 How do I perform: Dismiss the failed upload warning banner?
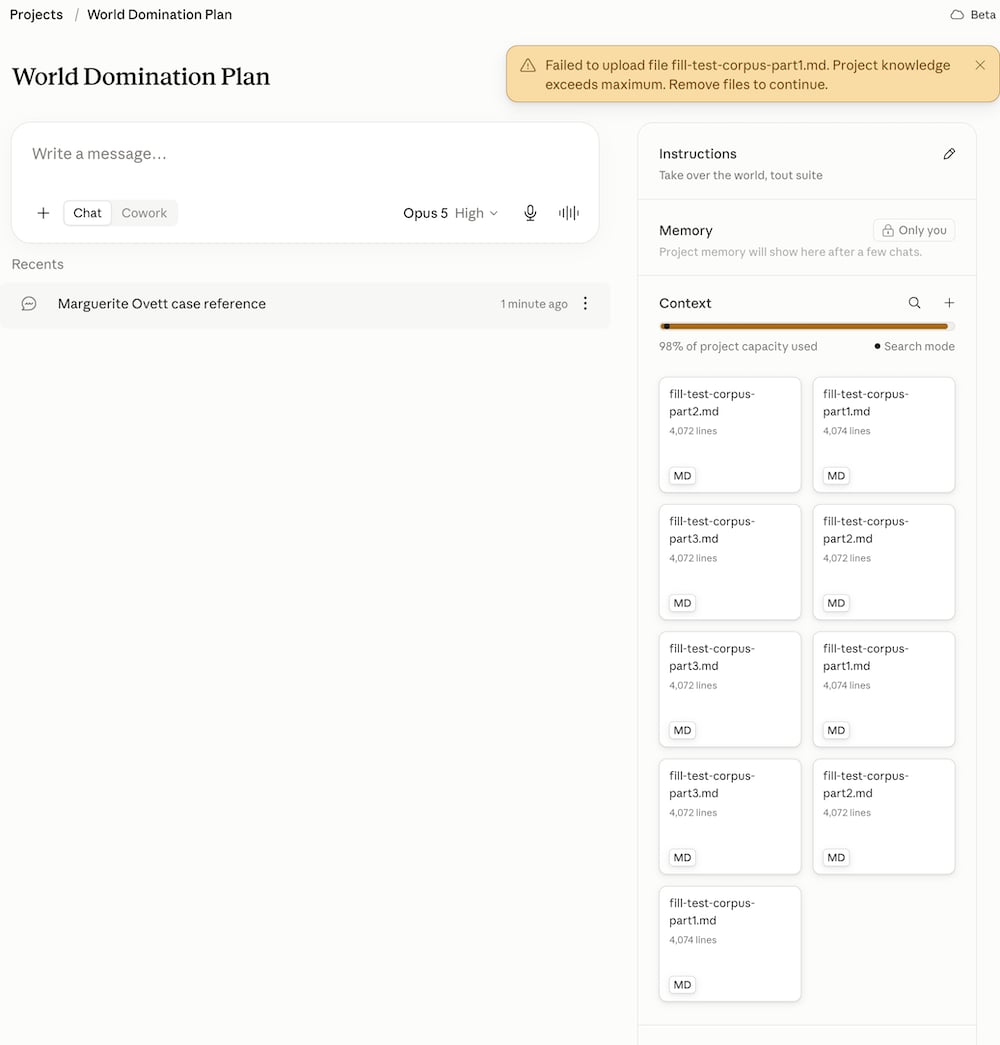[980, 65]
